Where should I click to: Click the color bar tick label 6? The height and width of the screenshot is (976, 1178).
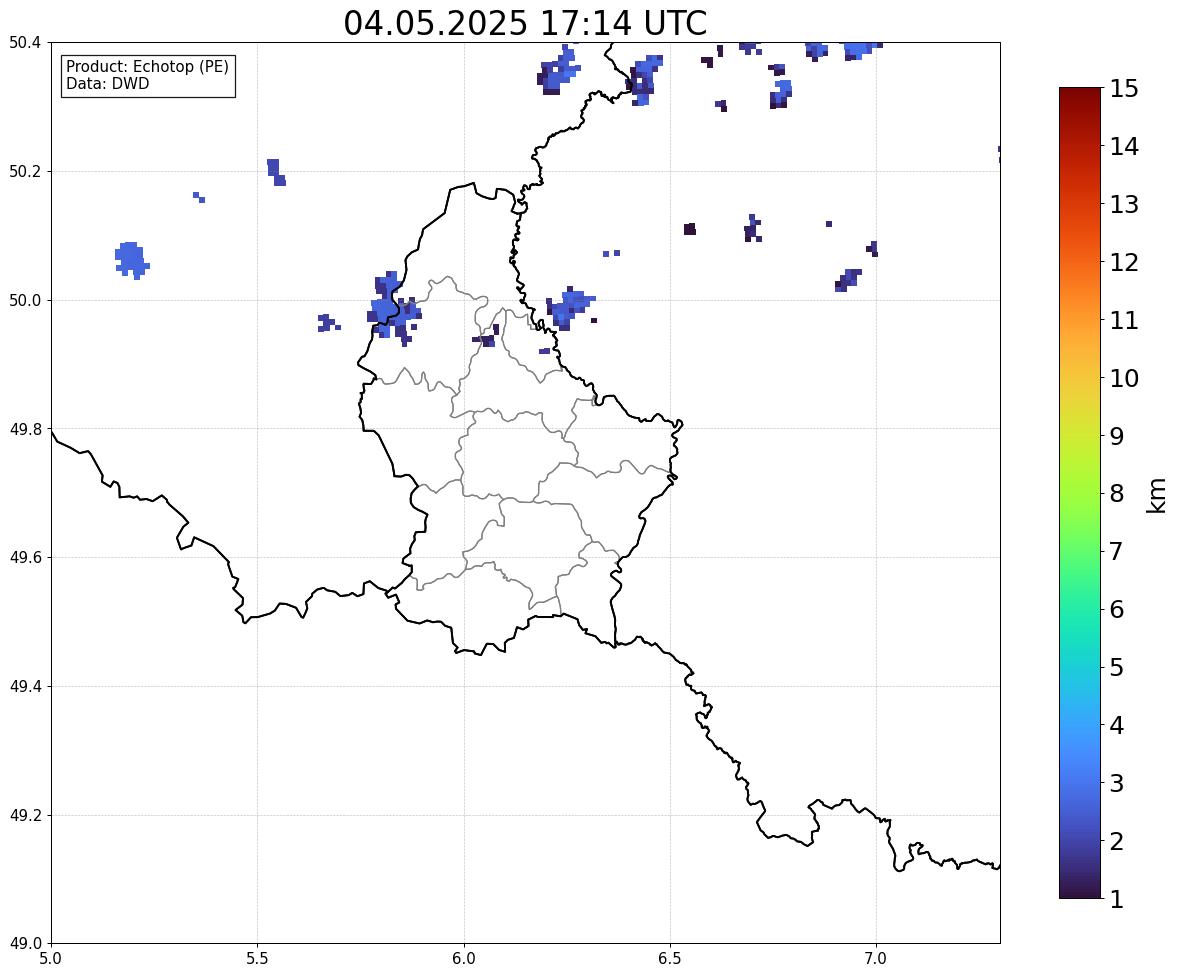(x=1117, y=609)
